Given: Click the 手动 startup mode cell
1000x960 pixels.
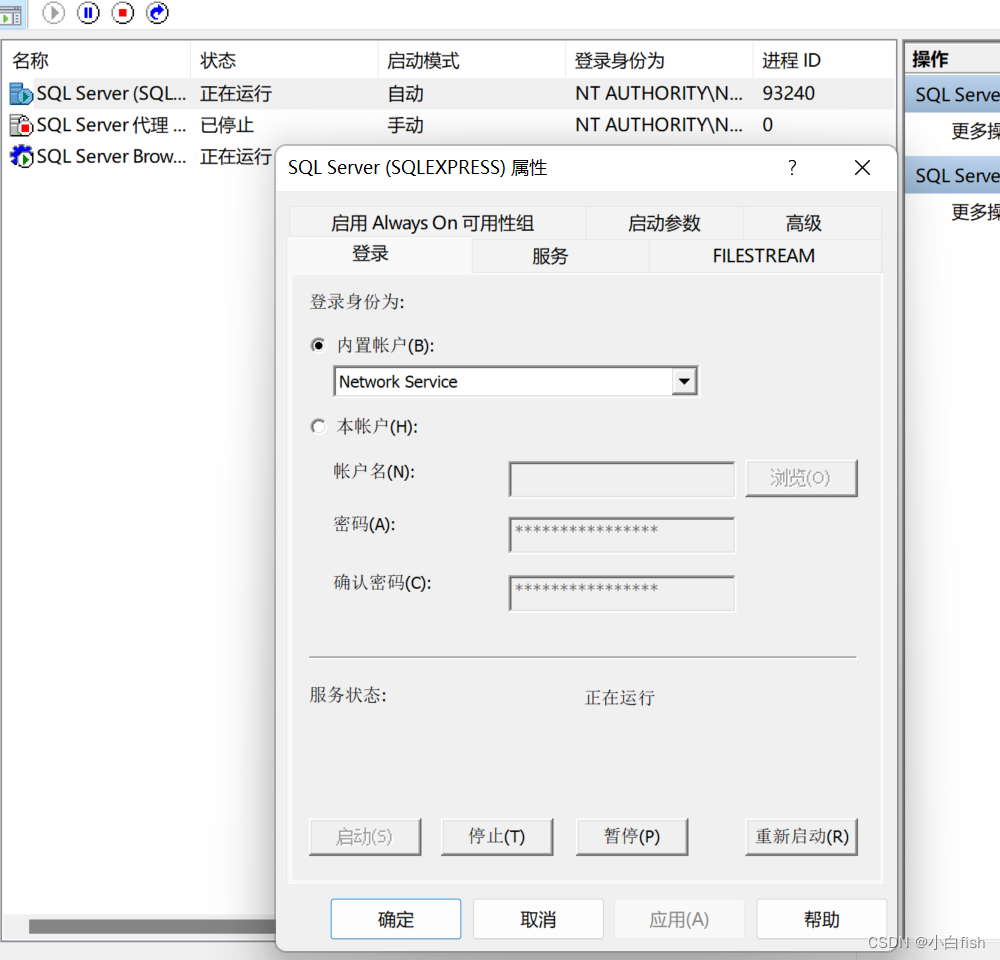Looking at the screenshot, I should (x=406, y=125).
